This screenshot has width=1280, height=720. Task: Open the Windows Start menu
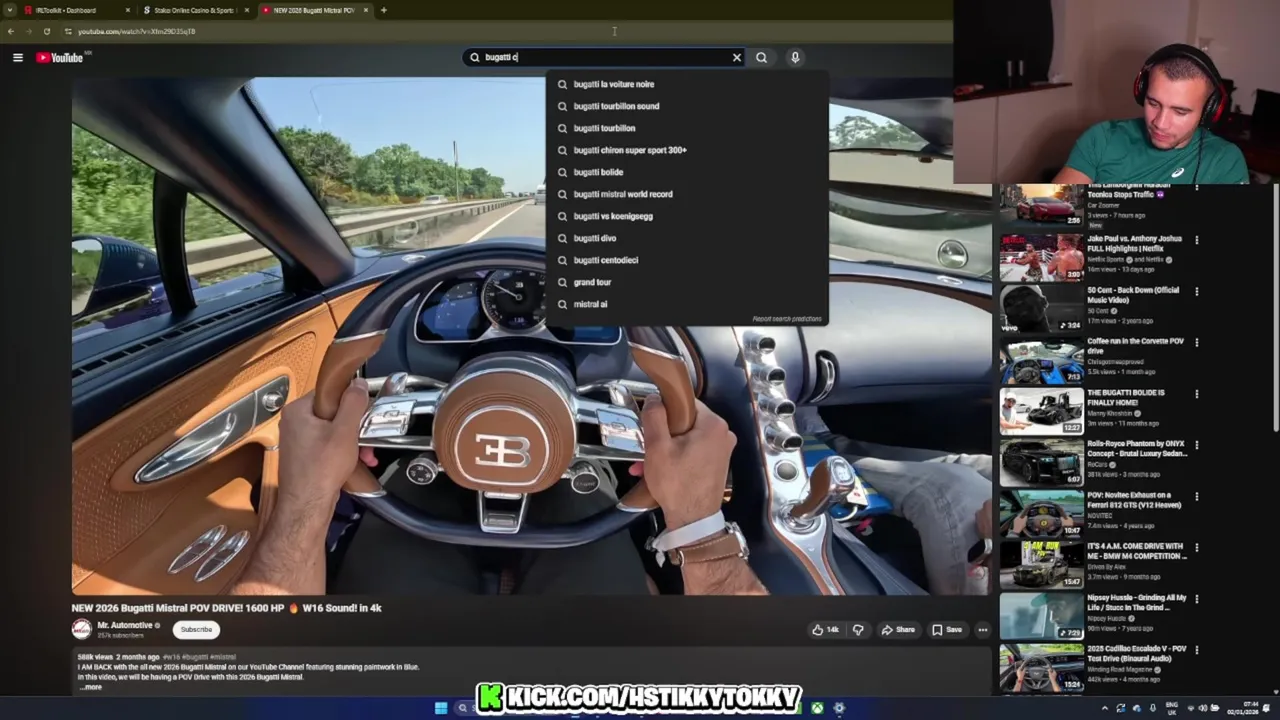tap(441, 708)
